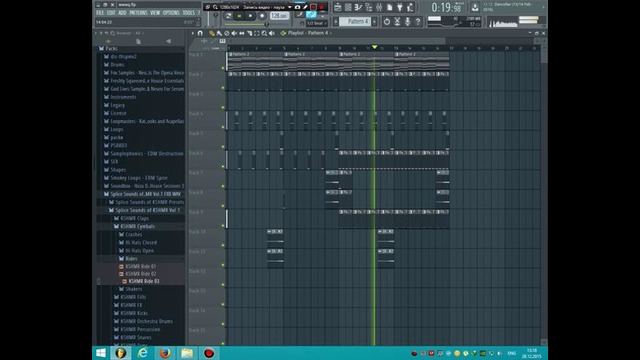Click the undo history round-arrow icon
This screenshot has width=640, height=360.
tap(387, 22)
